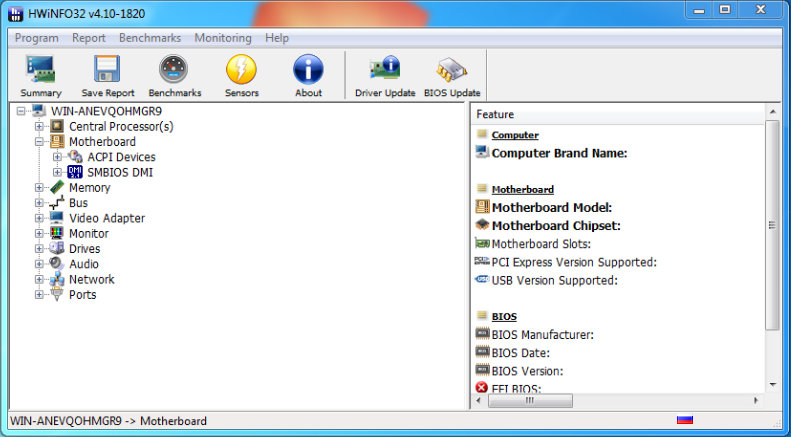Click the red EFI BIOS cross icon
Screen dimensions: 791x437
482,387
